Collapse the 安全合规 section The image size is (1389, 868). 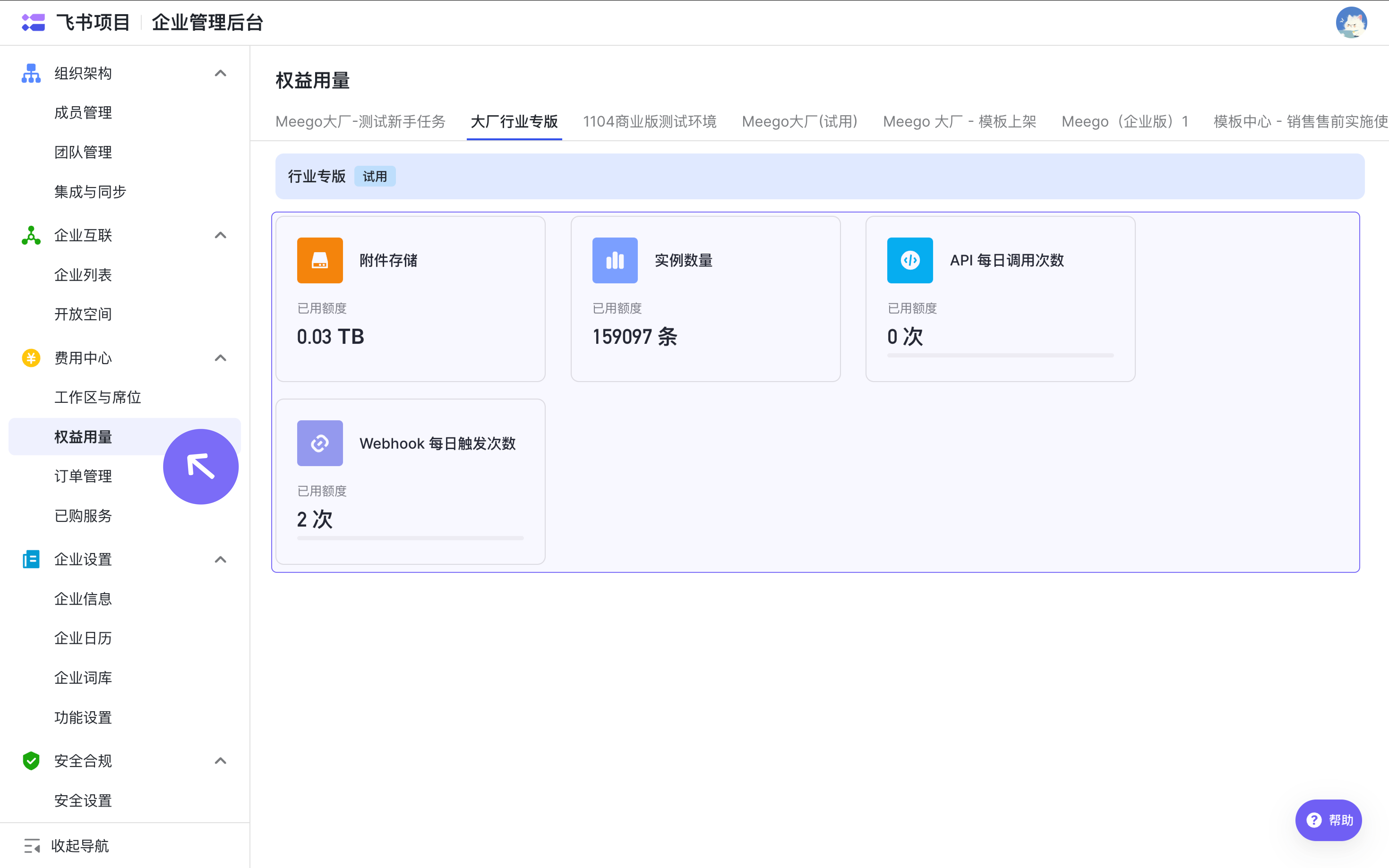click(220, 761)
